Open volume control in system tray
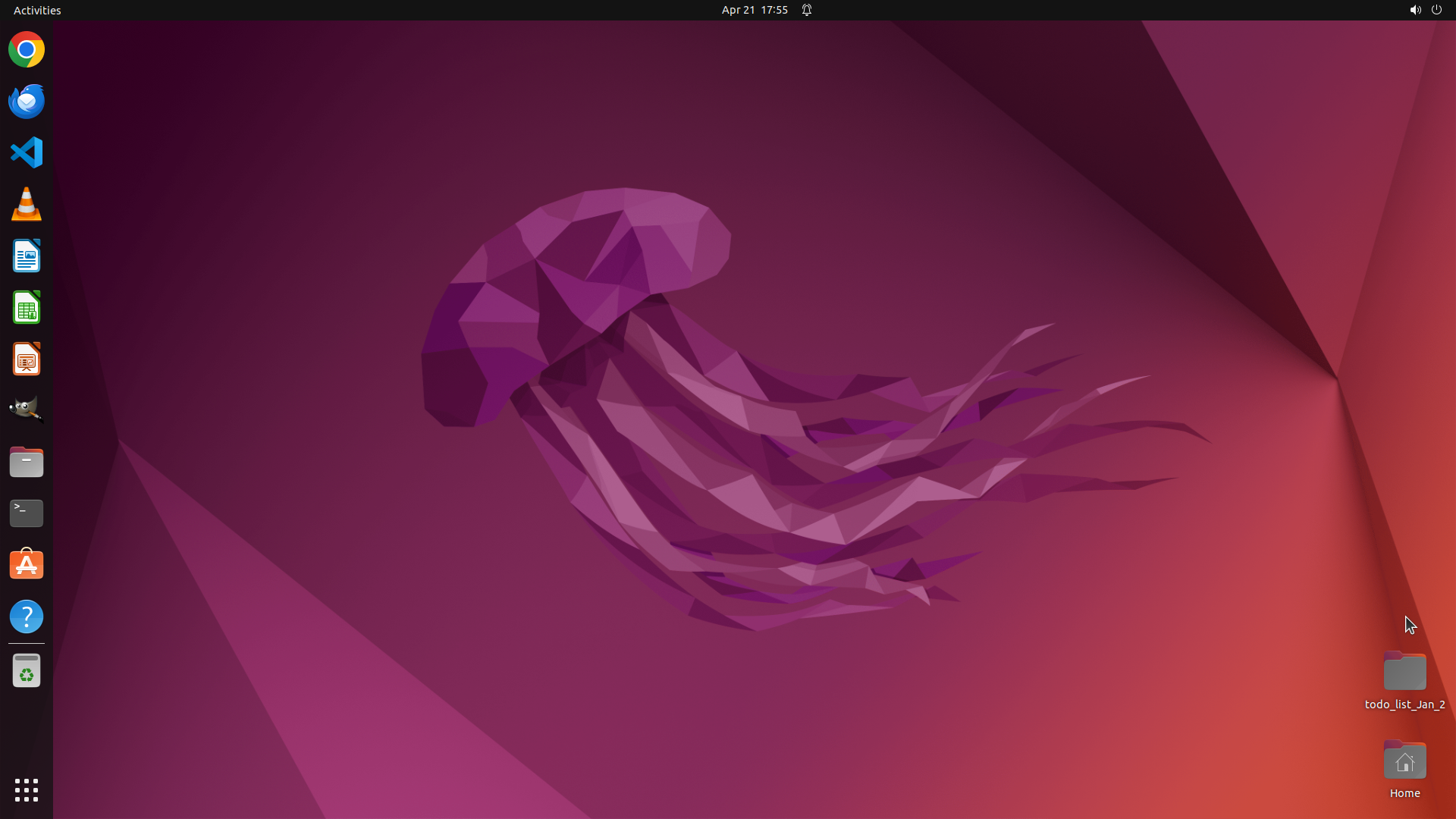 point(1415,10)
